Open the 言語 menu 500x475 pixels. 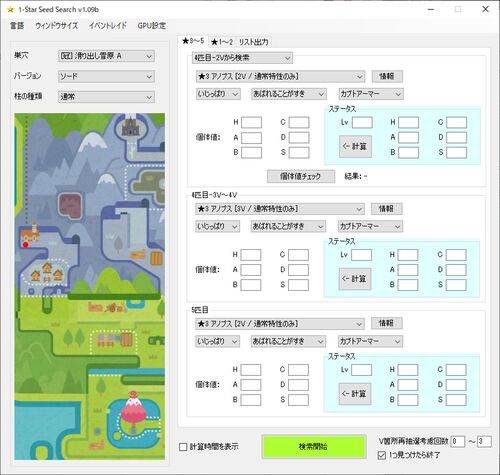(17, 26)
